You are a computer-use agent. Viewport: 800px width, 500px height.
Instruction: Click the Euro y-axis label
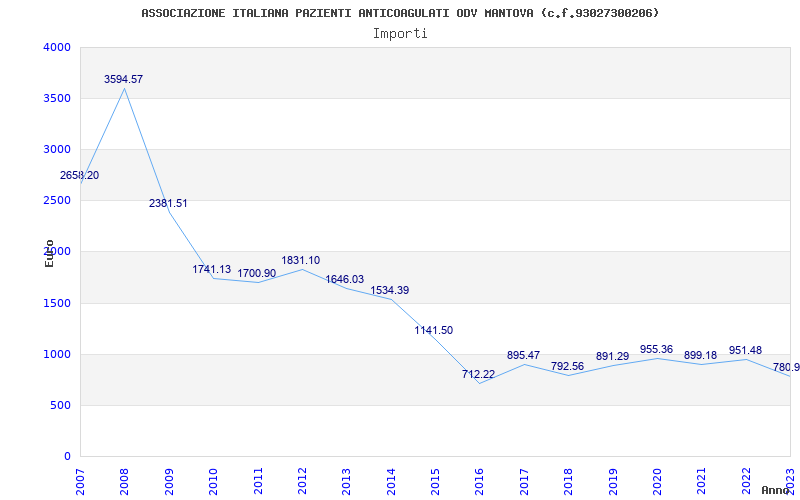(49, 253)
